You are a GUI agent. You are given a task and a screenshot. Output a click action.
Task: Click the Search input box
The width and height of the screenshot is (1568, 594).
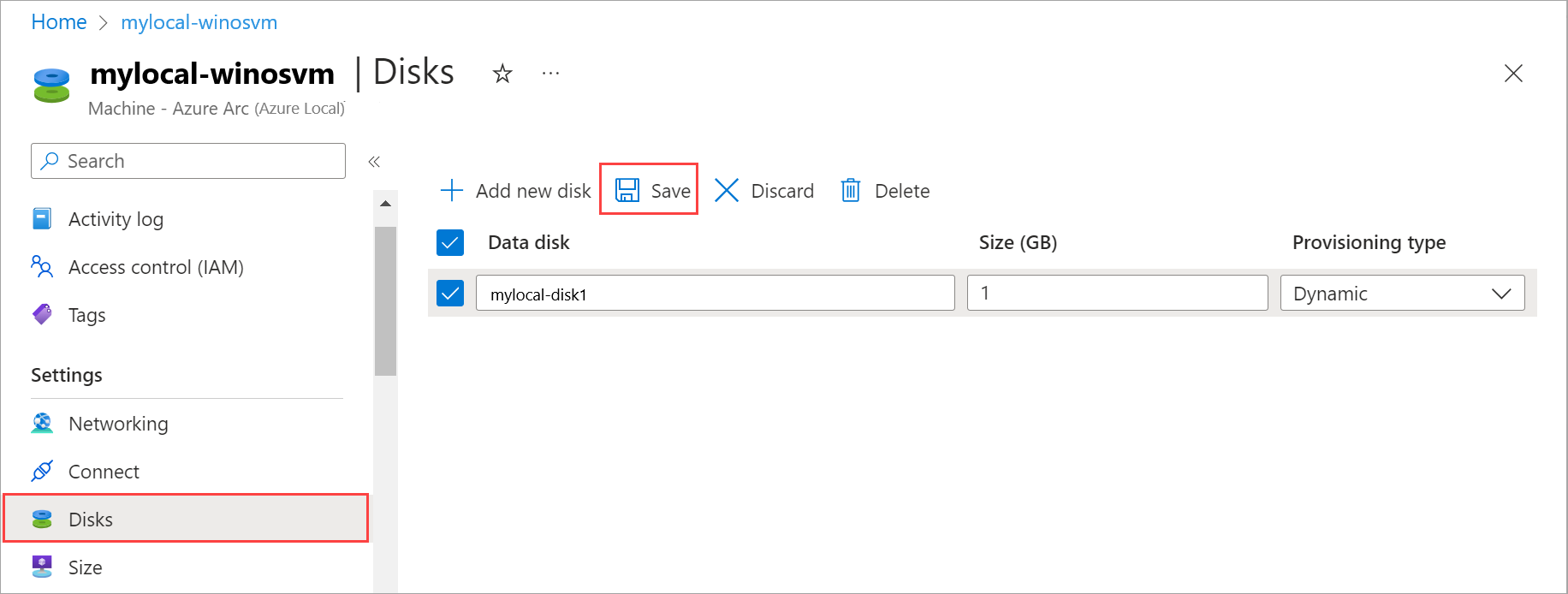[x=188, y=161]
